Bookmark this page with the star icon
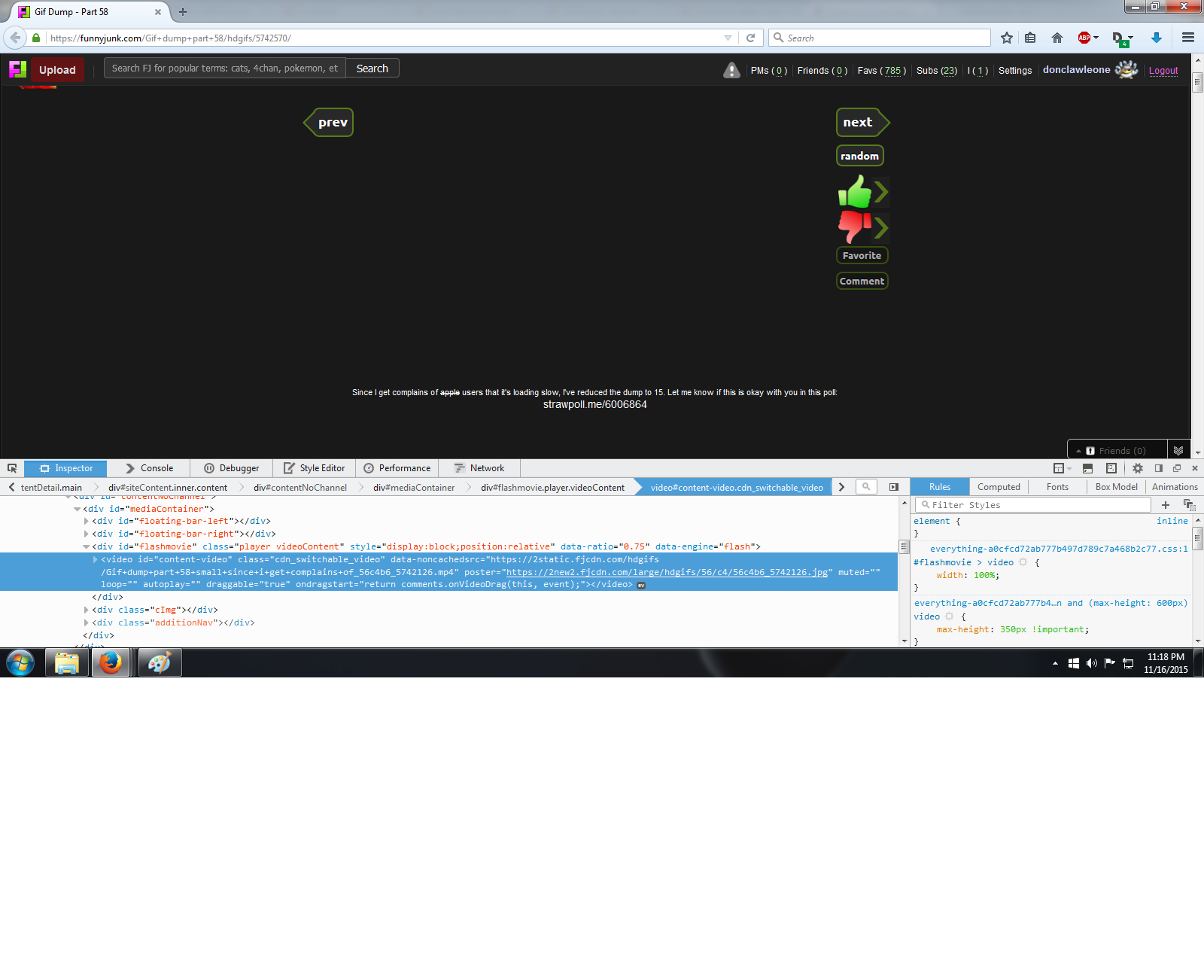Viewport: 1204px width, 980px height. coord(1007,38)
